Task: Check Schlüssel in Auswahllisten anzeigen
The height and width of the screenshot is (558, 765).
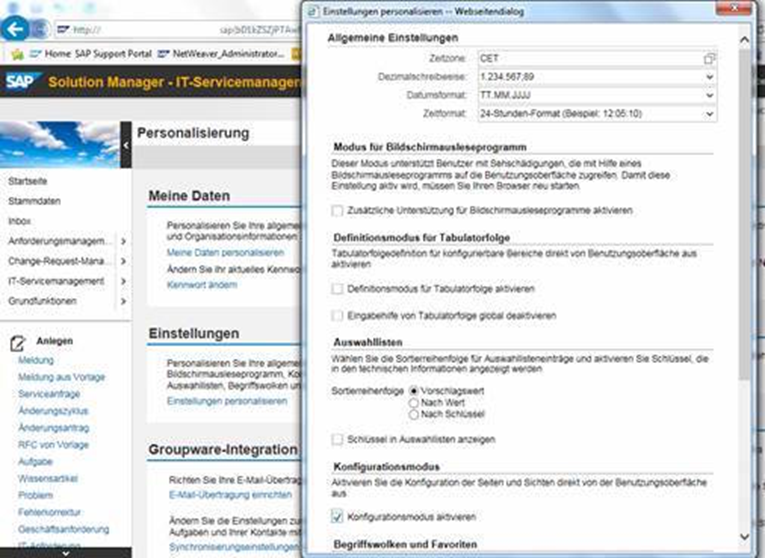Action: [337, 439]
